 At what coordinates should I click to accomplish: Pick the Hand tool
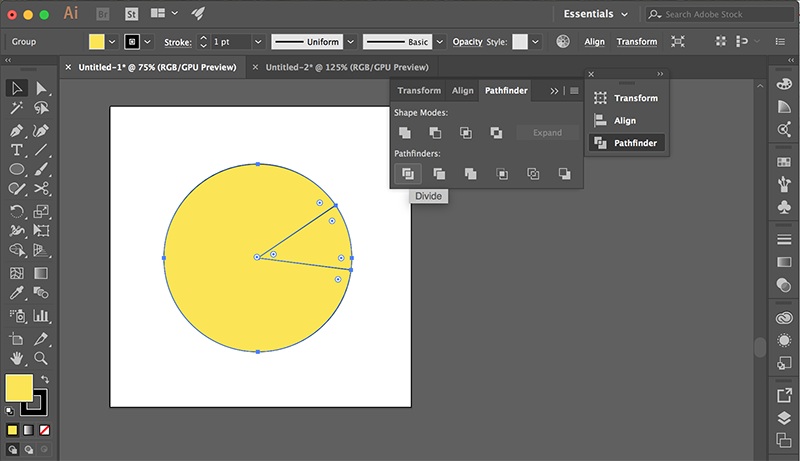click(16, 358)
